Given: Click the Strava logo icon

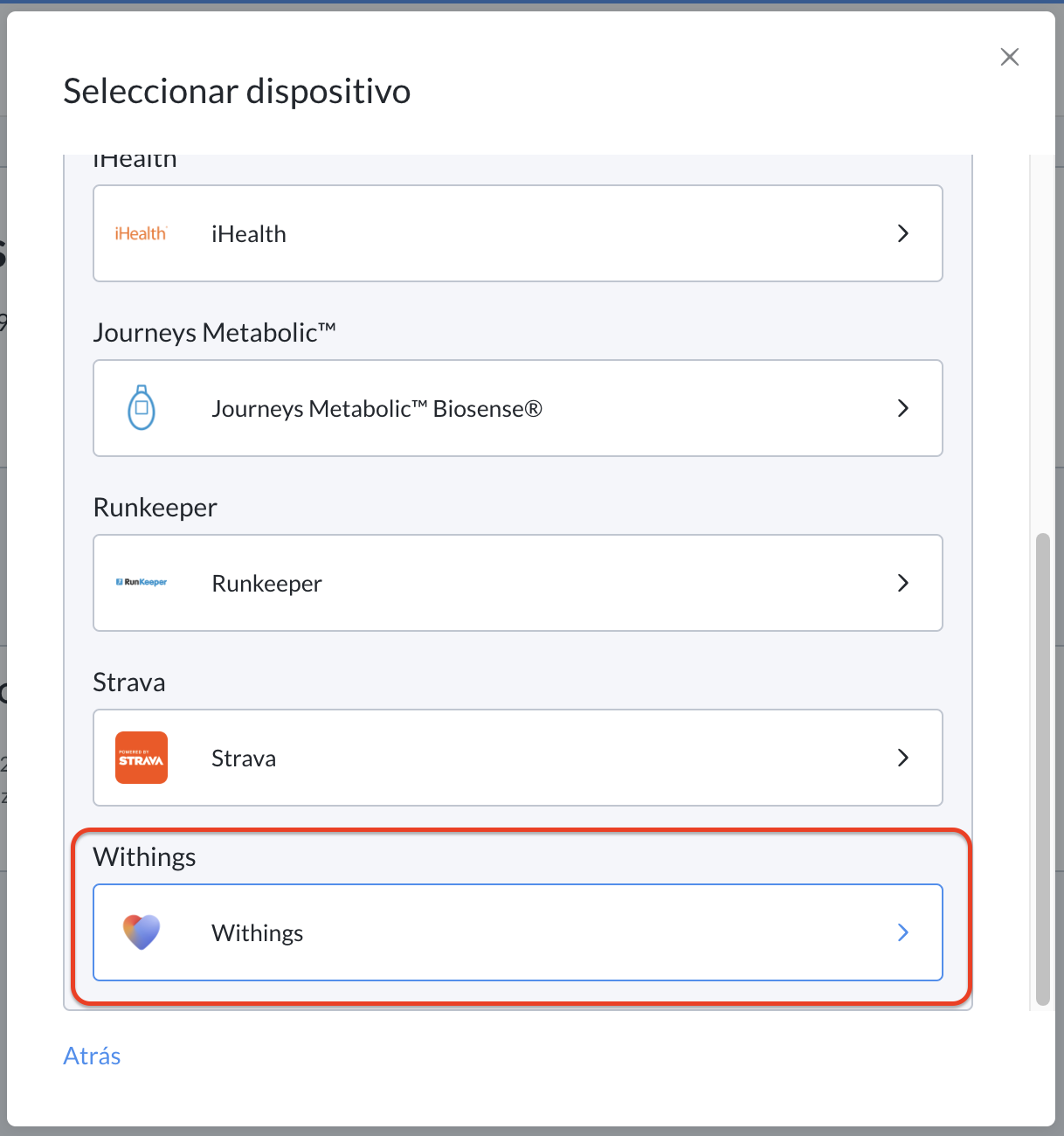Looking at the screenshot, I should 142,758.
